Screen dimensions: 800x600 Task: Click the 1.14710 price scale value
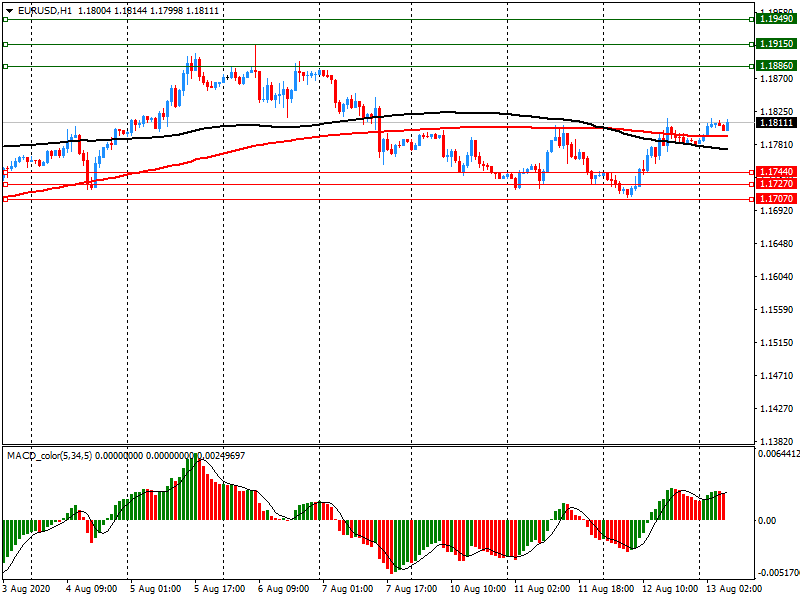pyautogui.click(x=777, y=376)
